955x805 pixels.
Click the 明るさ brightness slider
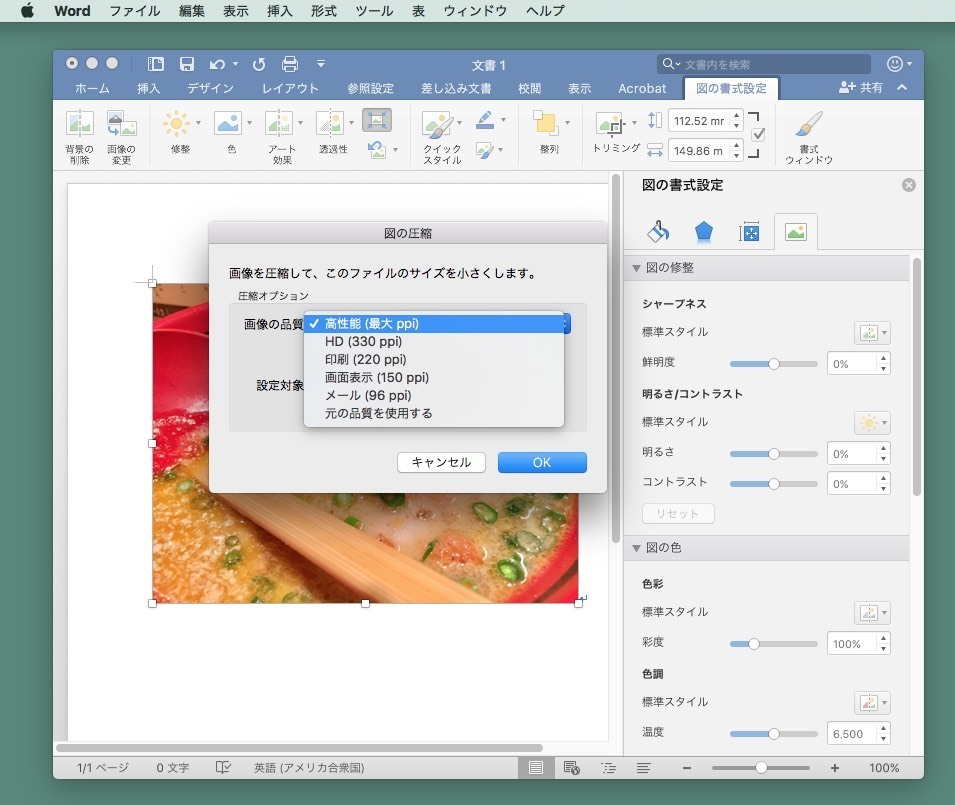point(773,454)
